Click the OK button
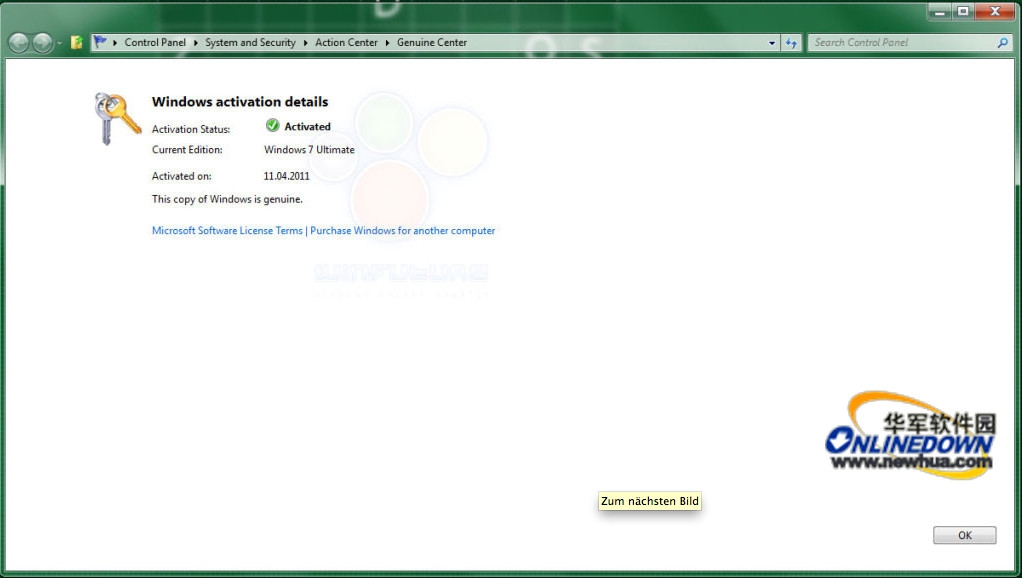Viewport: 1023px width, 578px height. (x=965, y=535)
